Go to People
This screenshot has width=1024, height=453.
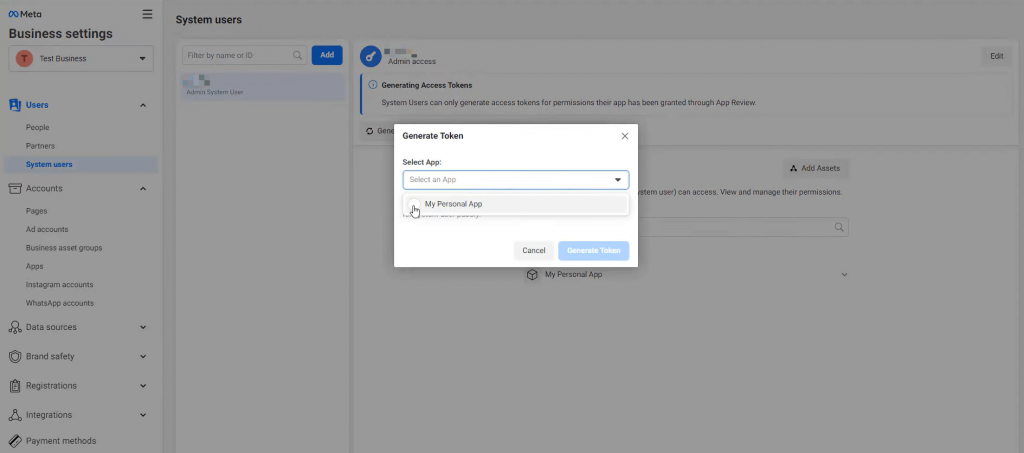(37, 127)
